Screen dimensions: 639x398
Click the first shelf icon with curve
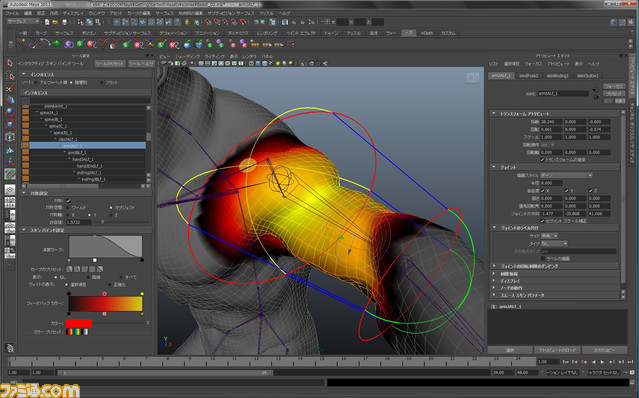[x=22, y=44]
